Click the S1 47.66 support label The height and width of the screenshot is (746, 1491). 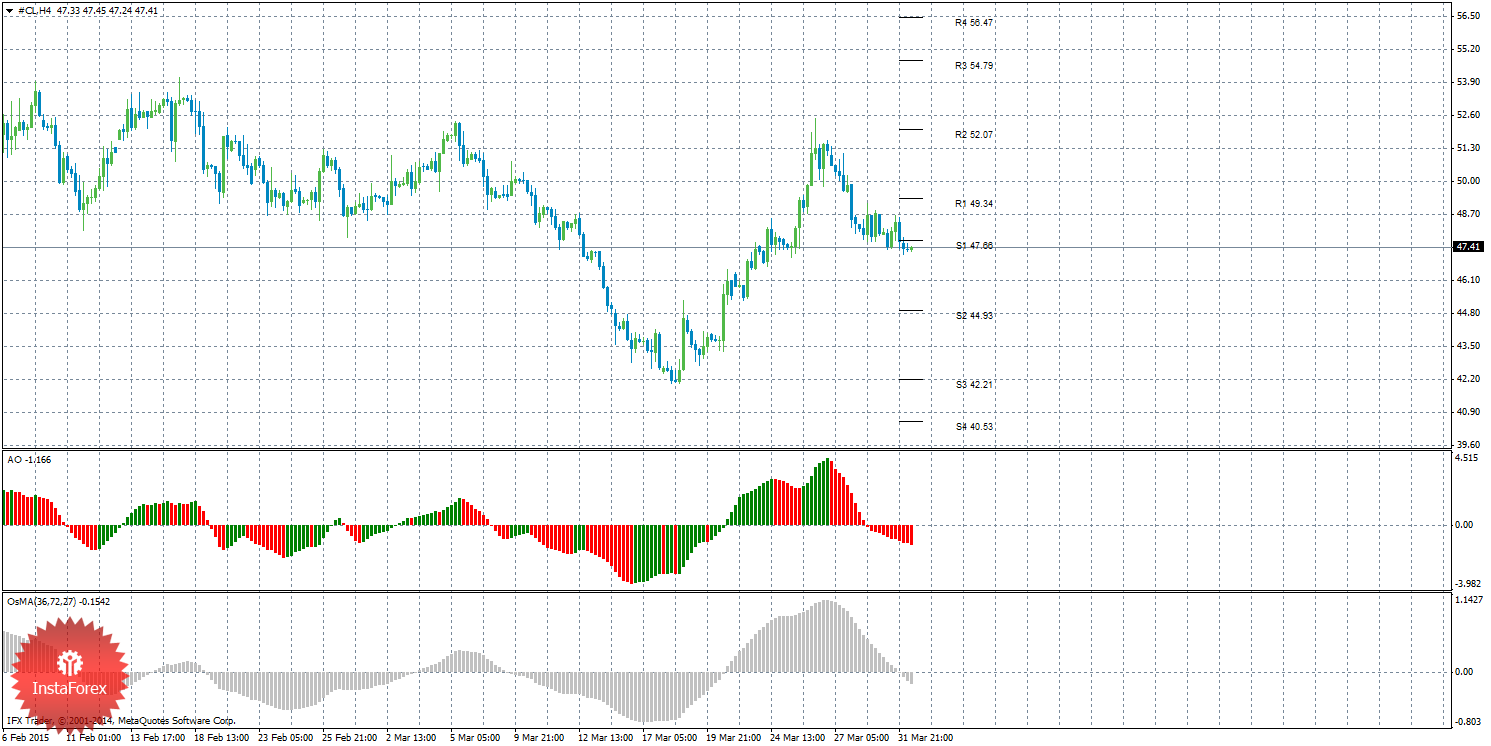pyautogui.click(x=974, y=245)
